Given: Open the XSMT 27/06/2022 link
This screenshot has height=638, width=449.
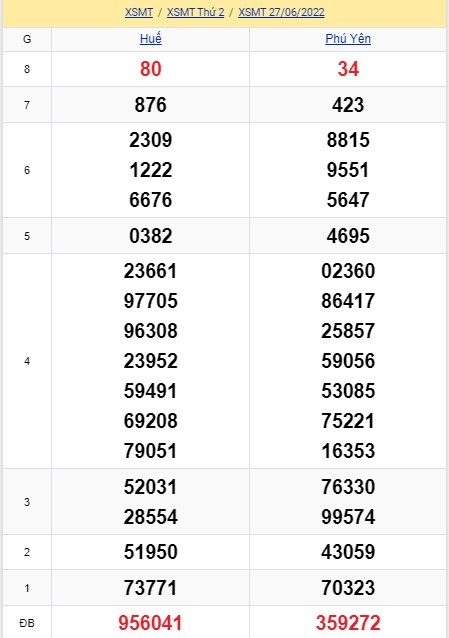Looking at the screenshot, I should click(x=281, y=12).
